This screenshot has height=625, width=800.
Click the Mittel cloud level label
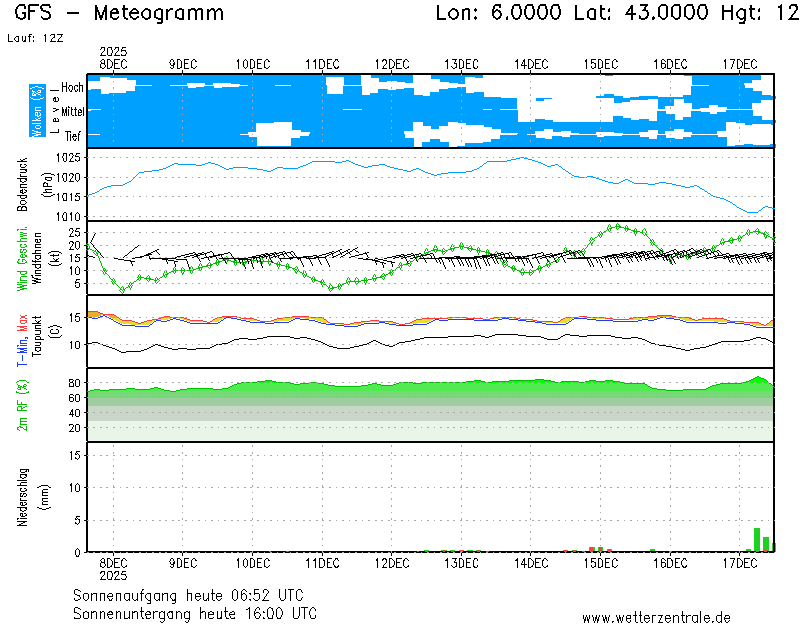pos(72,112)
